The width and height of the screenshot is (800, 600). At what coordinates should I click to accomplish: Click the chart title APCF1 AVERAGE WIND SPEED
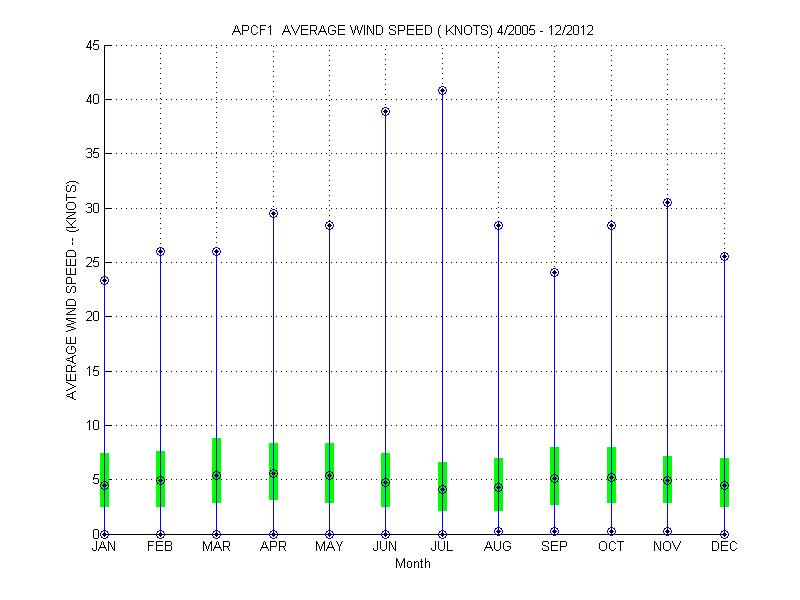(412, 30)
